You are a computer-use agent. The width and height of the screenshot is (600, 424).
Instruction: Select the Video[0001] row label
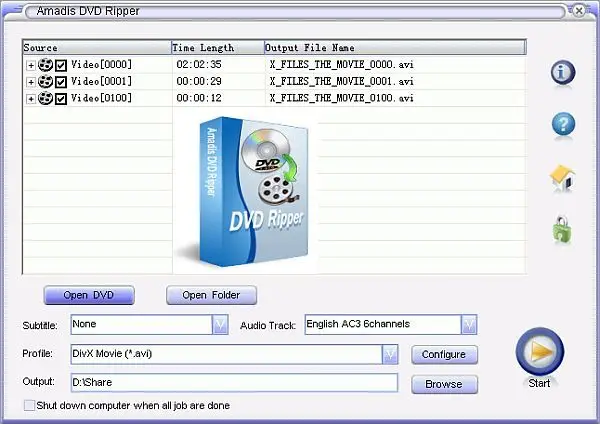pyautogui.click(x=101, y=81)
